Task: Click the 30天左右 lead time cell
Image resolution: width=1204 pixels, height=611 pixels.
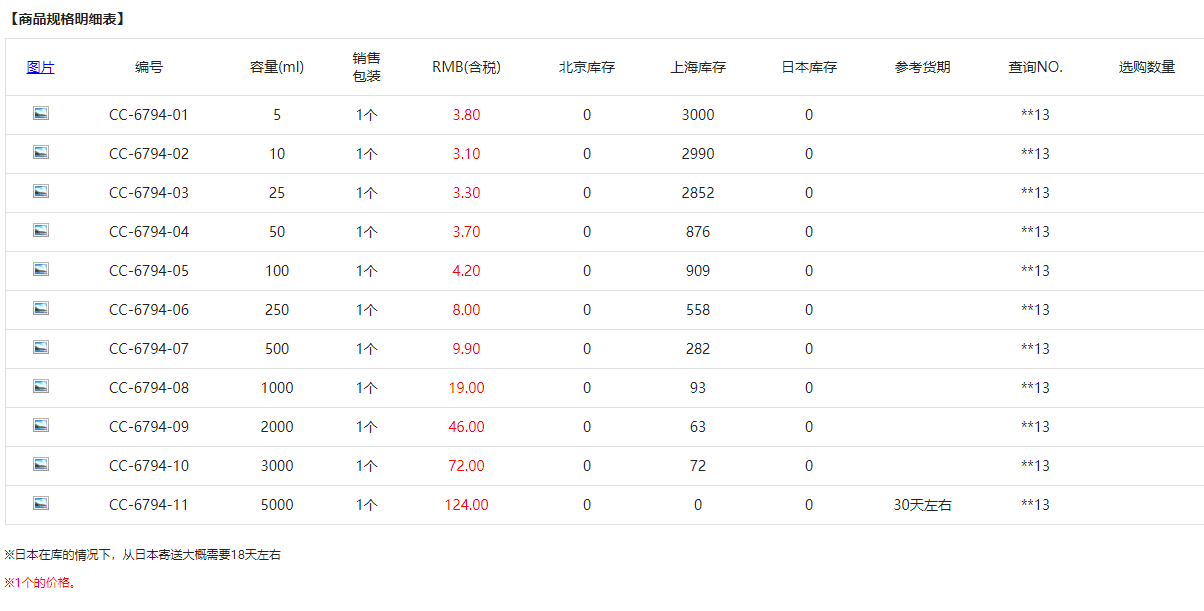Action: (922, 505)
